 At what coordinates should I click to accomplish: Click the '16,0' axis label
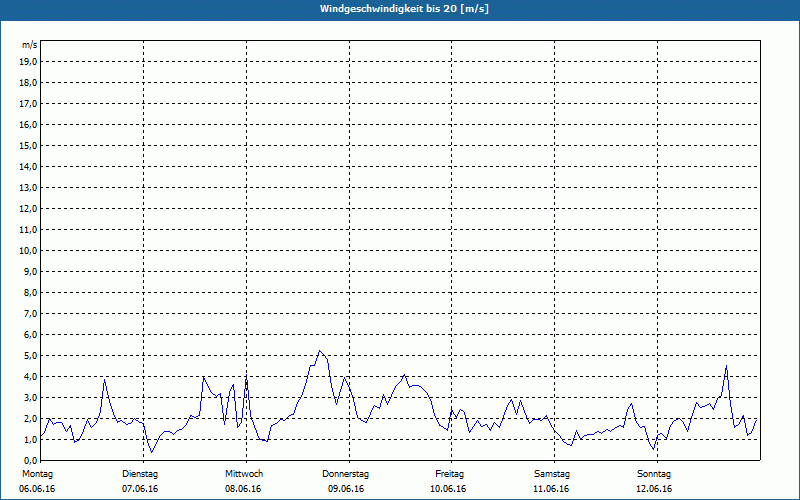click(x=28, y=124)
